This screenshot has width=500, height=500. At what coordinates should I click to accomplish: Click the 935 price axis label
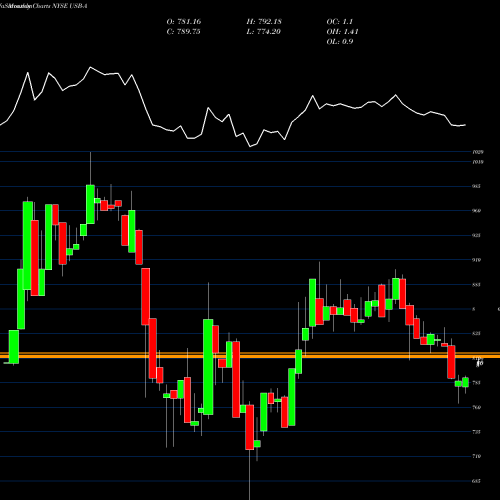(x=476, y=236)
